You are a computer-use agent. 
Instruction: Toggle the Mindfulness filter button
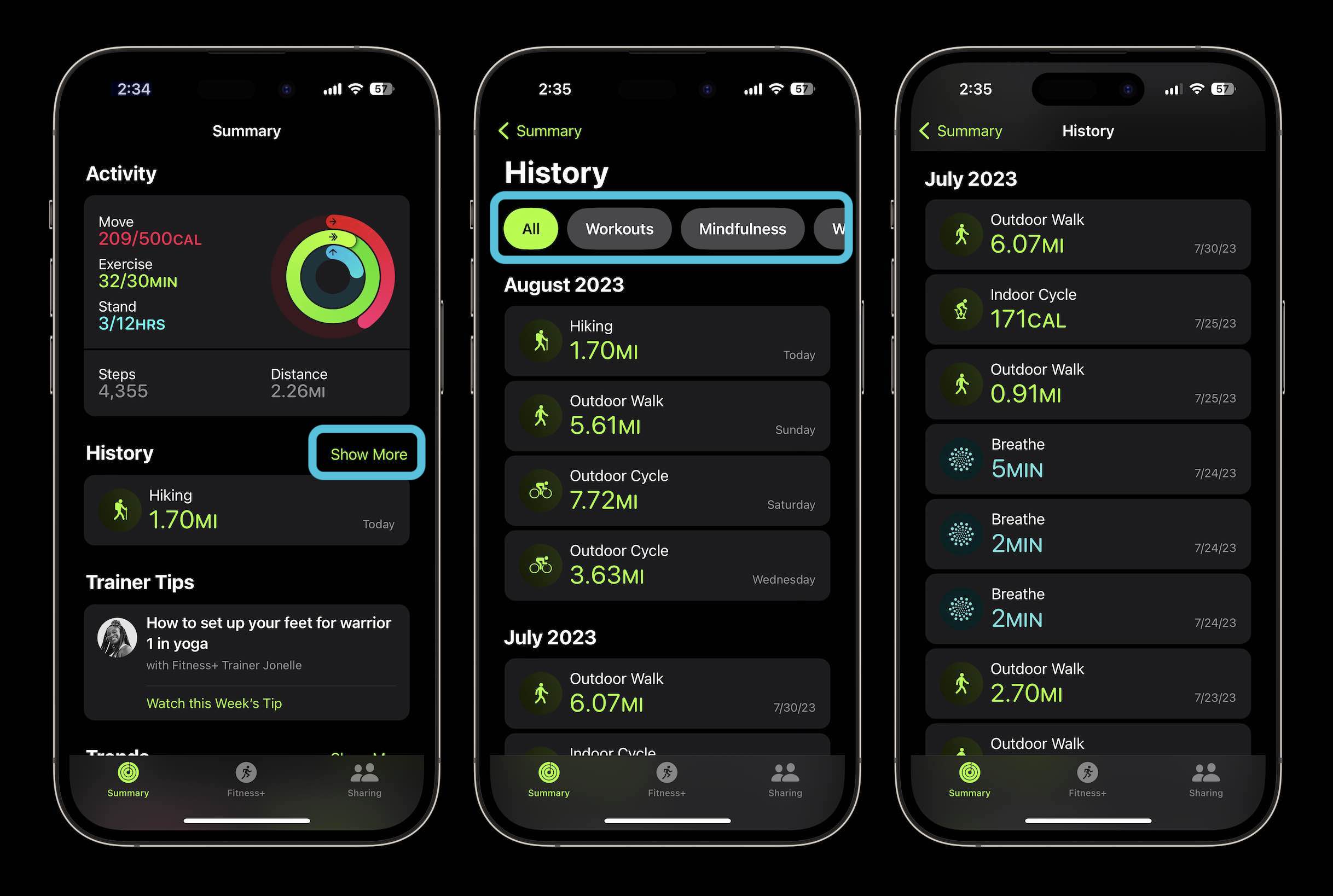click(x=743, y=227)
